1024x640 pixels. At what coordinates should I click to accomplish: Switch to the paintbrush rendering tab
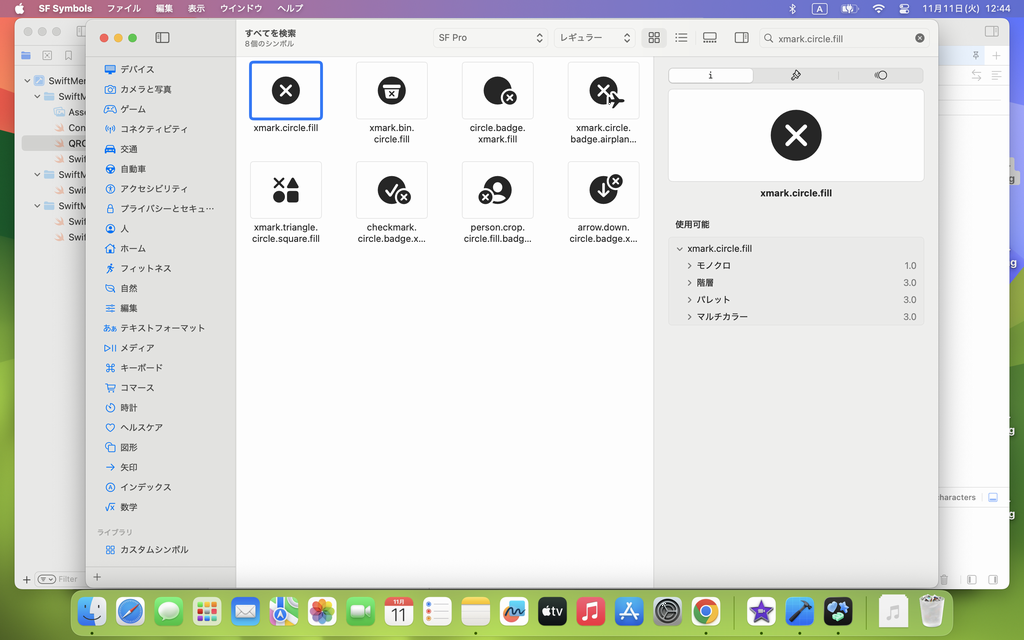(796, 75)
